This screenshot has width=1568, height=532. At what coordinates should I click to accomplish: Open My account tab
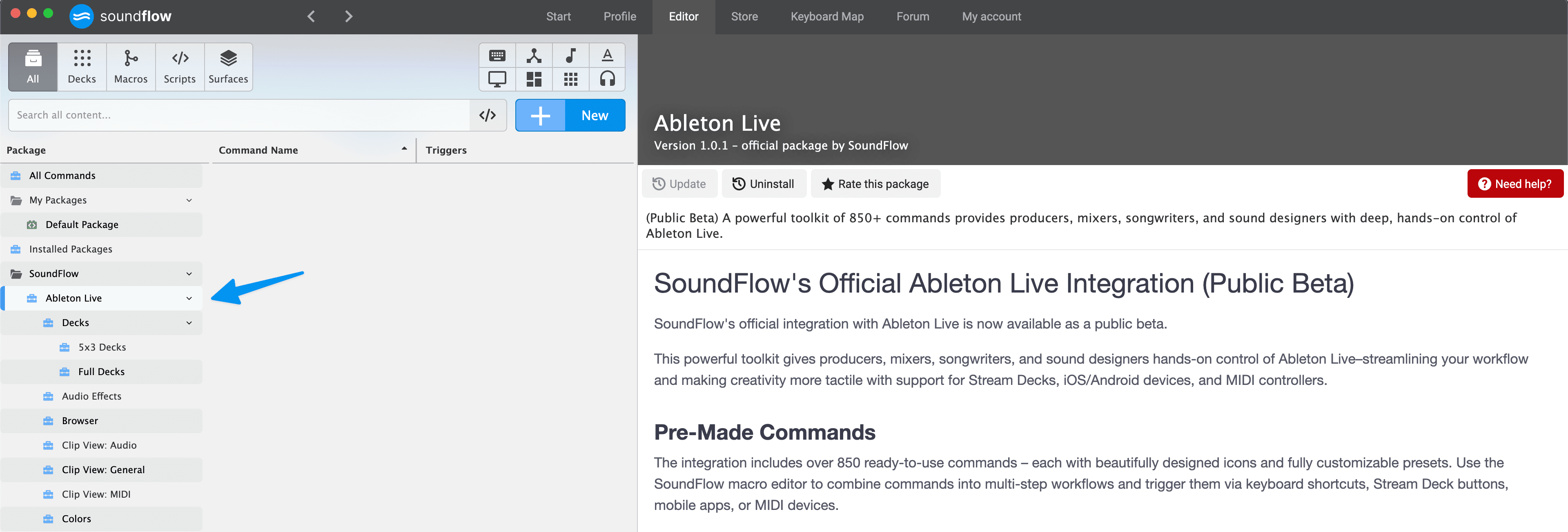pos(991,16)
